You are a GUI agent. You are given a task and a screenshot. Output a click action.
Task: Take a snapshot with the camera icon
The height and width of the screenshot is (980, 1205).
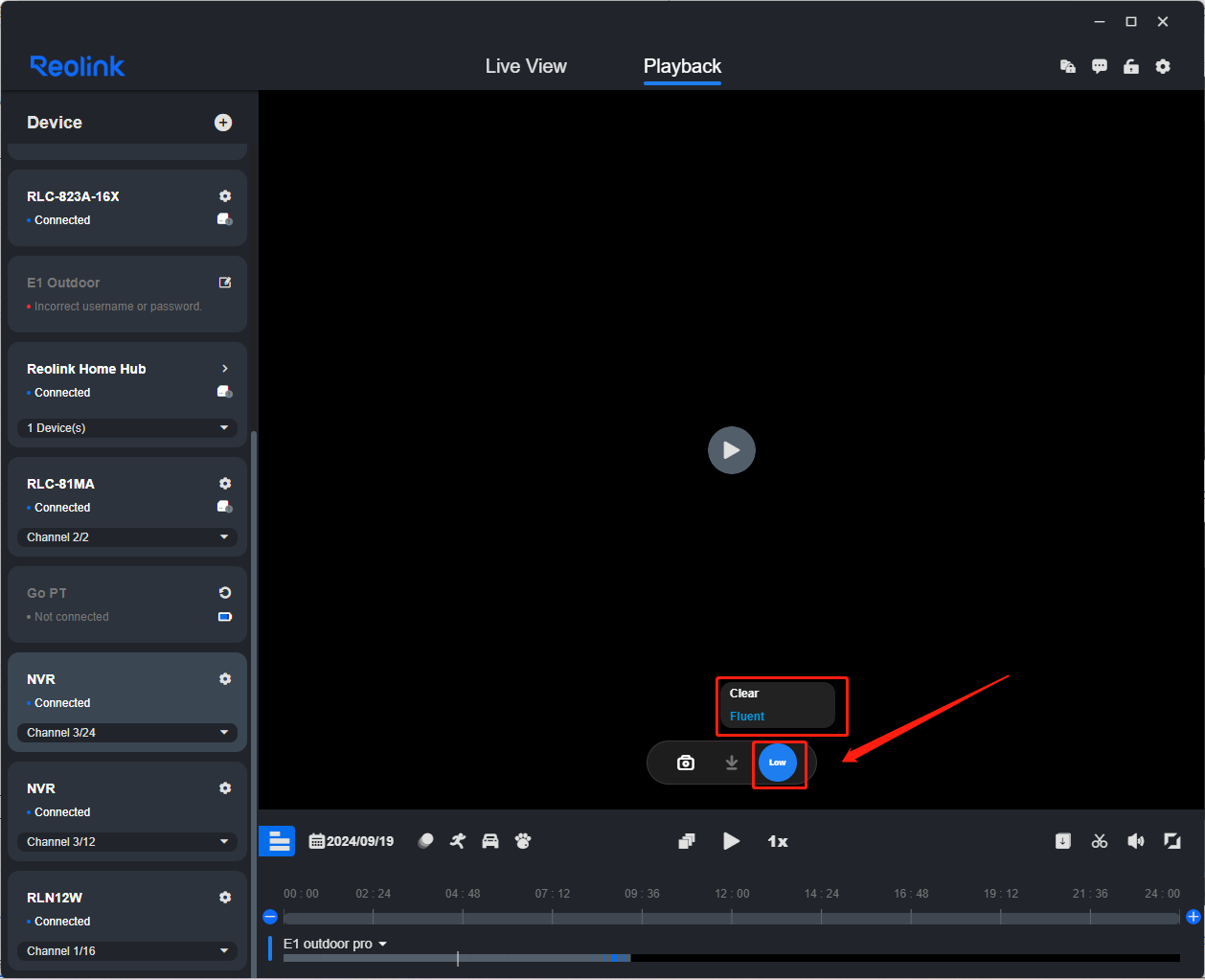point(686,763)
